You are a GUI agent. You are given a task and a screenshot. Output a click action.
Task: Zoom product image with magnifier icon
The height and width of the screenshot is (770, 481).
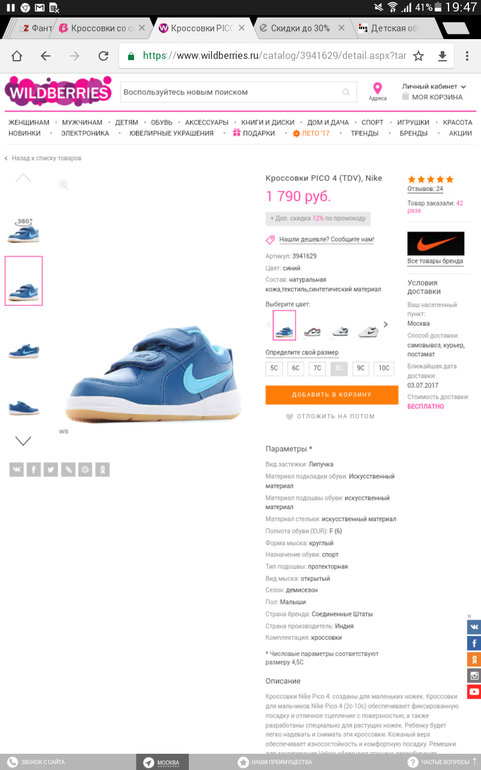[63, 185]
